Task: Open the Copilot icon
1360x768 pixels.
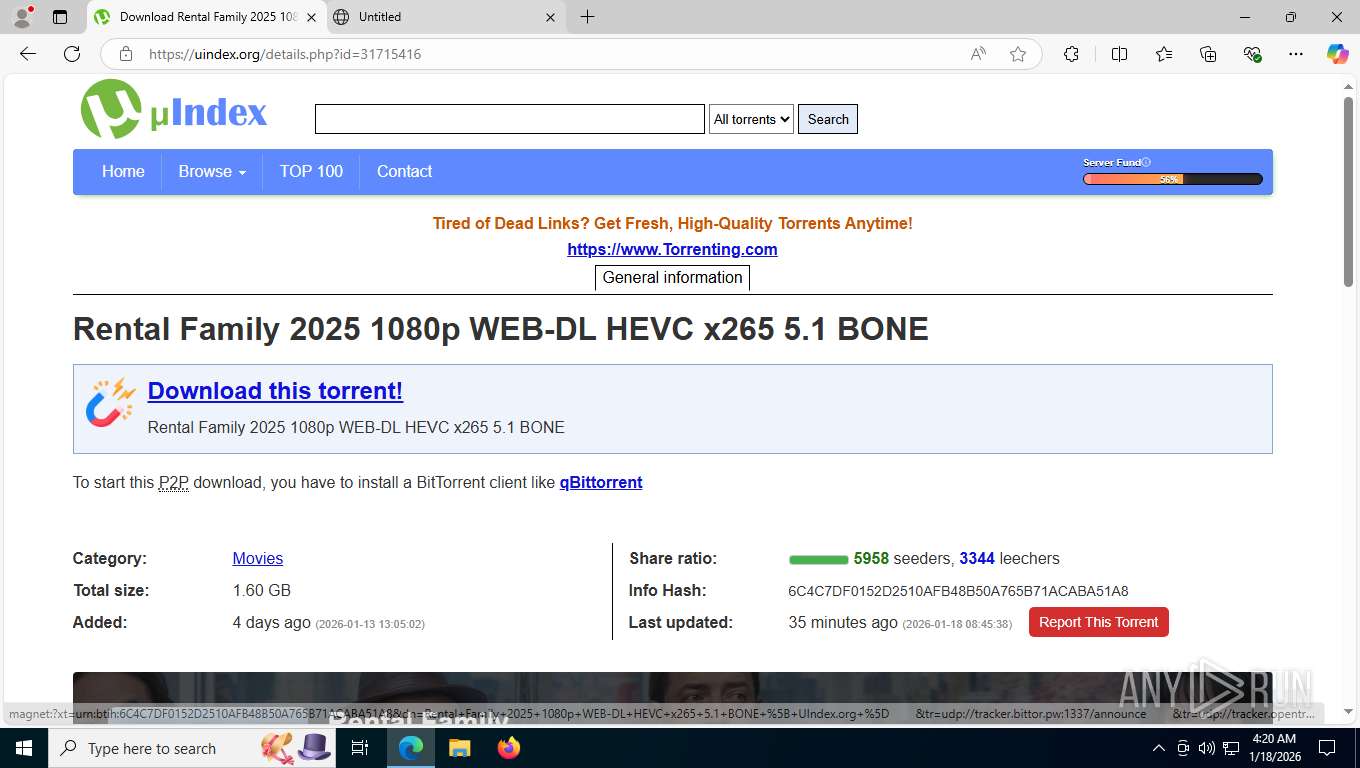Action: [1337, 54]
